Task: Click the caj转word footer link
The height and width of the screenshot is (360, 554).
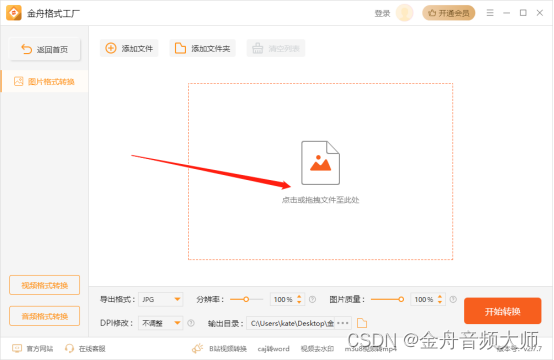Action: [x=273, y=349]
